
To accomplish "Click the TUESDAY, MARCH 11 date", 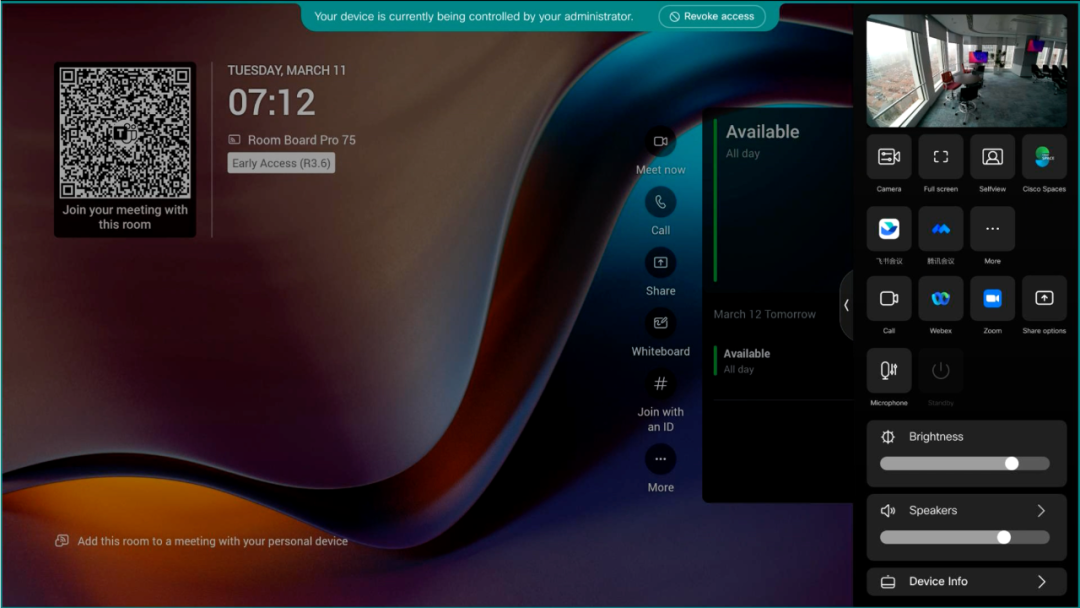I will [287, 70].
